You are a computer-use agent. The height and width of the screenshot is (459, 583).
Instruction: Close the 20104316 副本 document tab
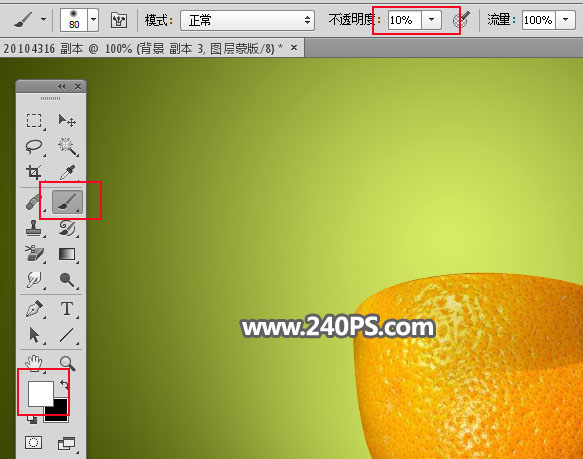point(294,48)
